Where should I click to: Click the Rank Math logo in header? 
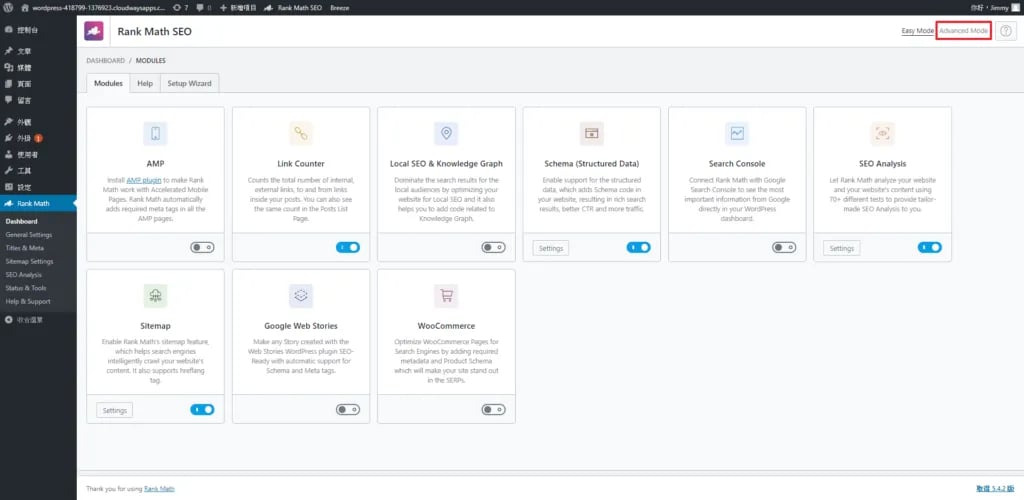pyautogui.click(x=93, y=31)
